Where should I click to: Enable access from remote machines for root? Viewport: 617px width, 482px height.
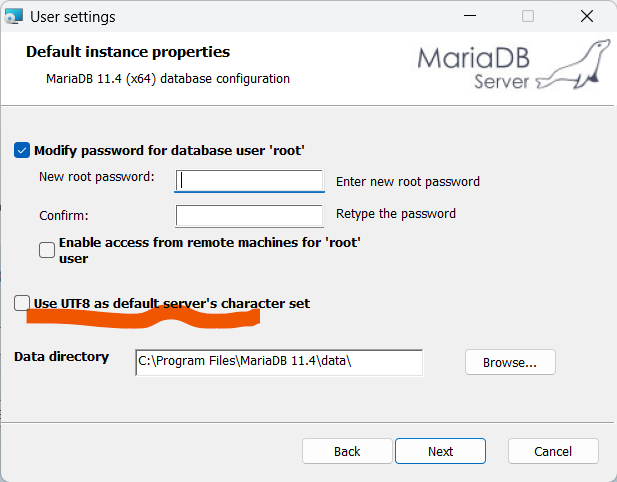[47, 250]
